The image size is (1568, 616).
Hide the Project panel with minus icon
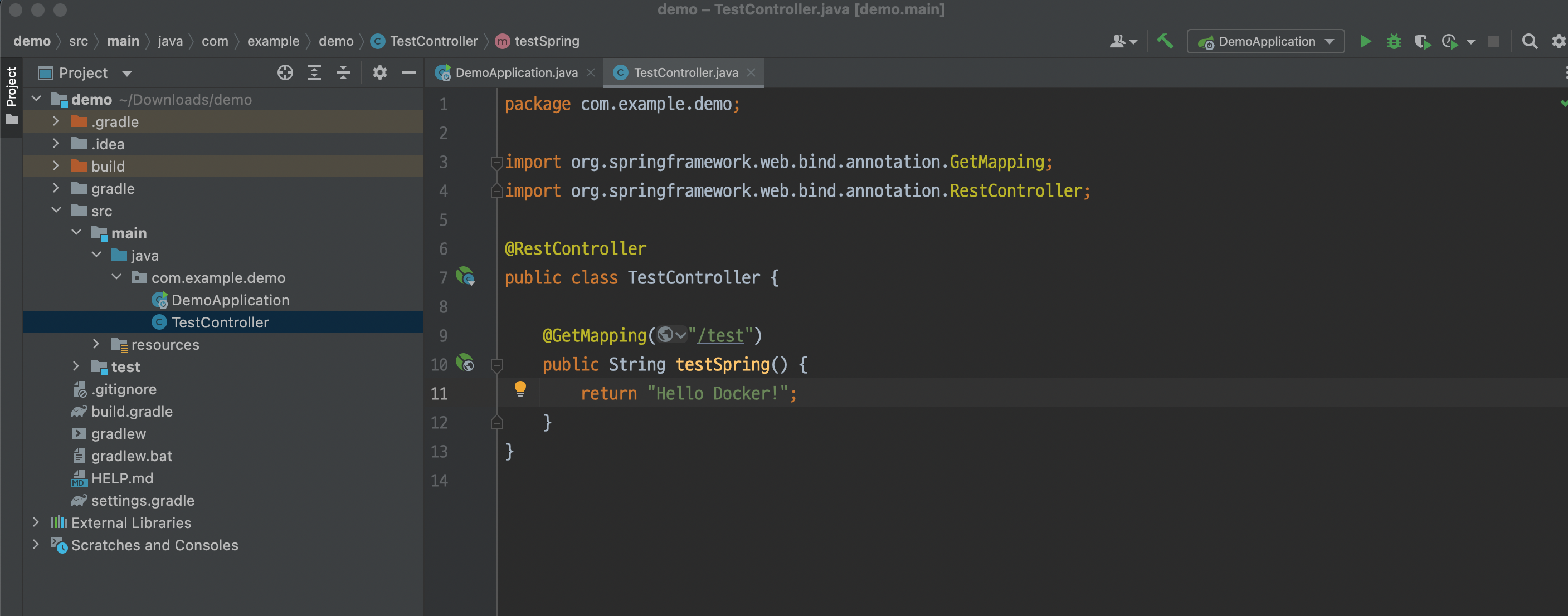(x=409, y=73)
